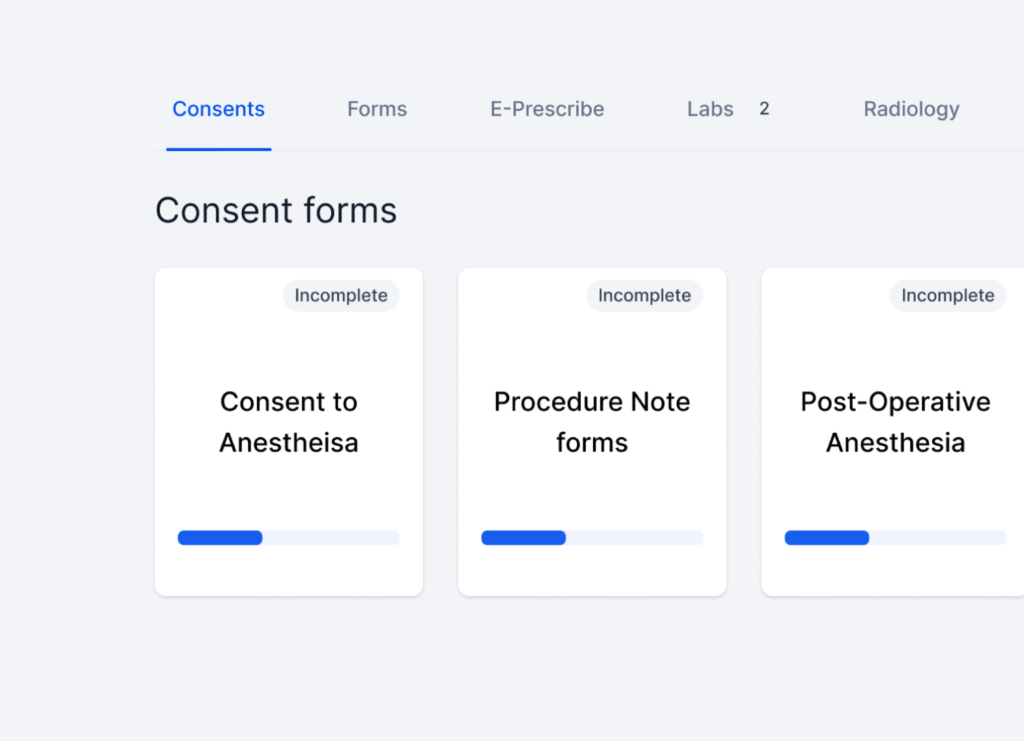Screen dimensions: 1024x741
Task: Click the Consent forms page heading
Action: click(x=276, y=210)
